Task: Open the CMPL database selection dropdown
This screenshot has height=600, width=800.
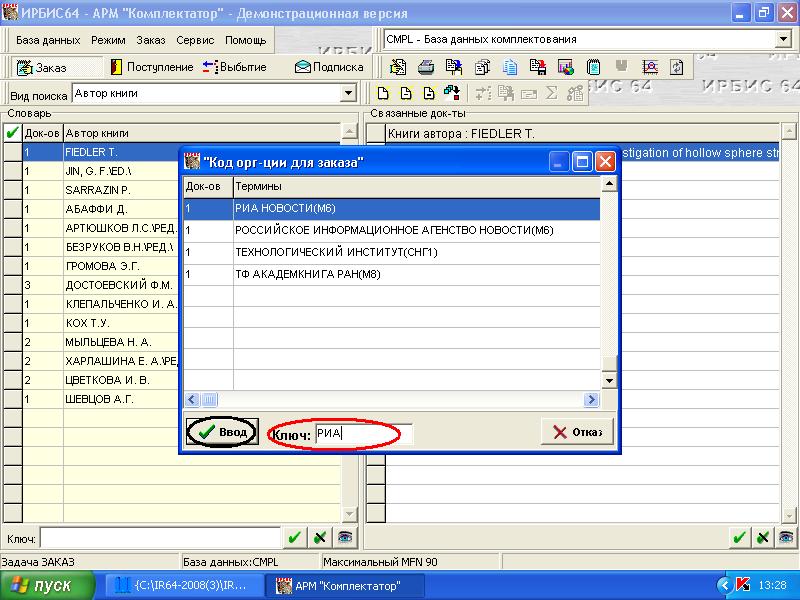Action: [783, 40]
